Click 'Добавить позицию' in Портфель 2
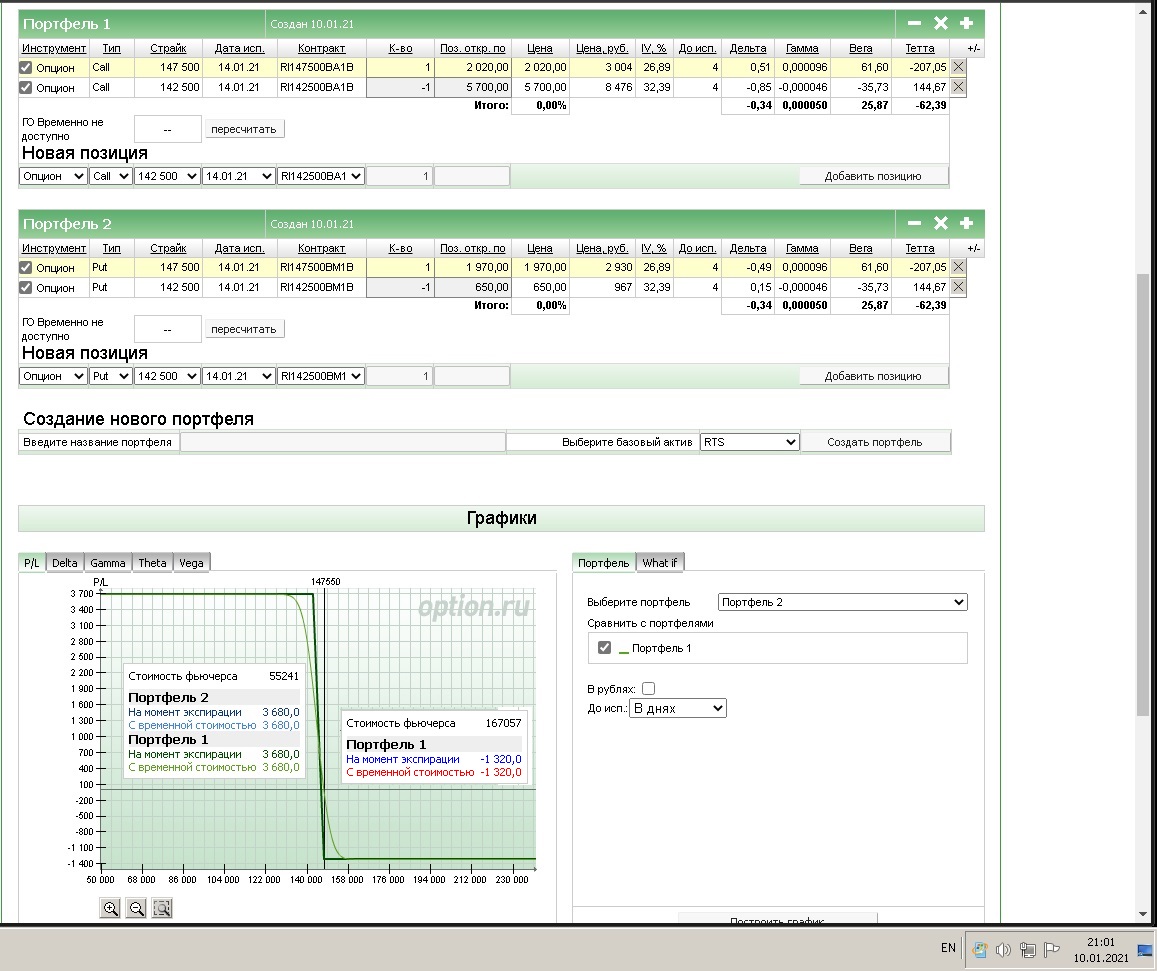The height and width of the screenshot is (971, 1157). coord(873,376)
